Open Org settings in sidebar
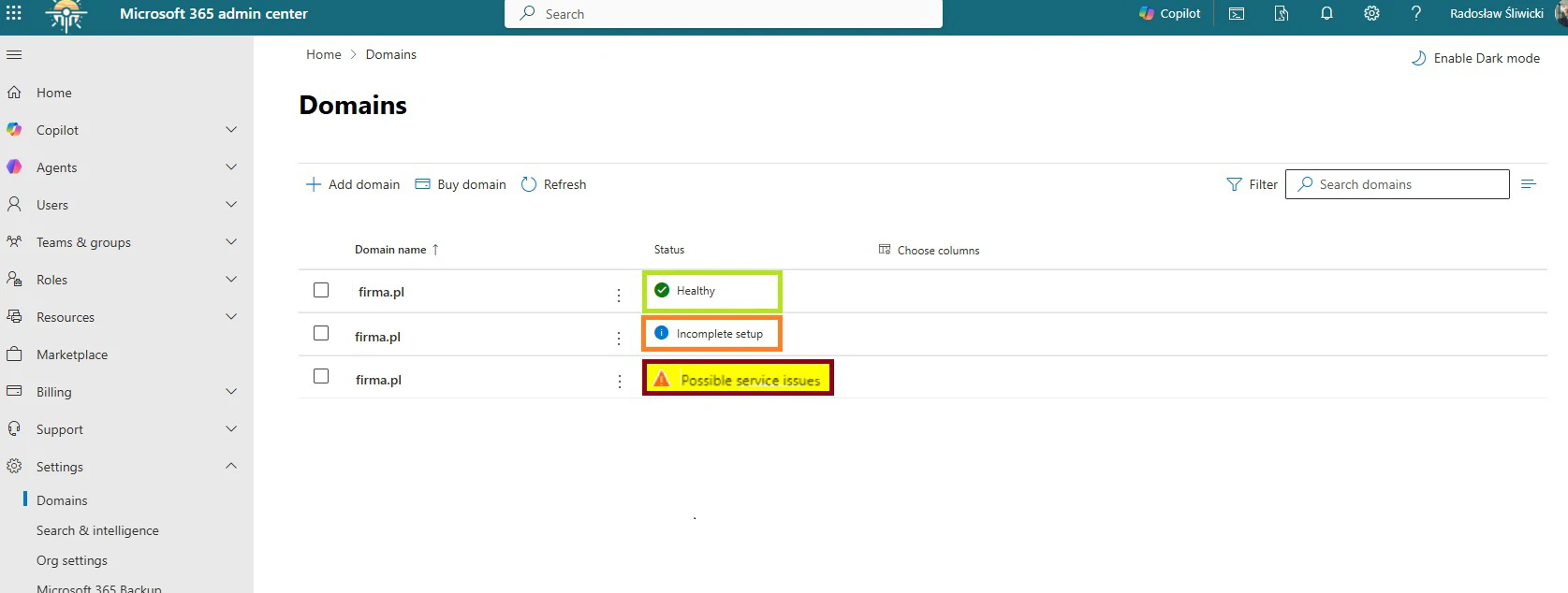Image resolution: width=1568 pixels, height=593 pixels. [x=72, y=560]
